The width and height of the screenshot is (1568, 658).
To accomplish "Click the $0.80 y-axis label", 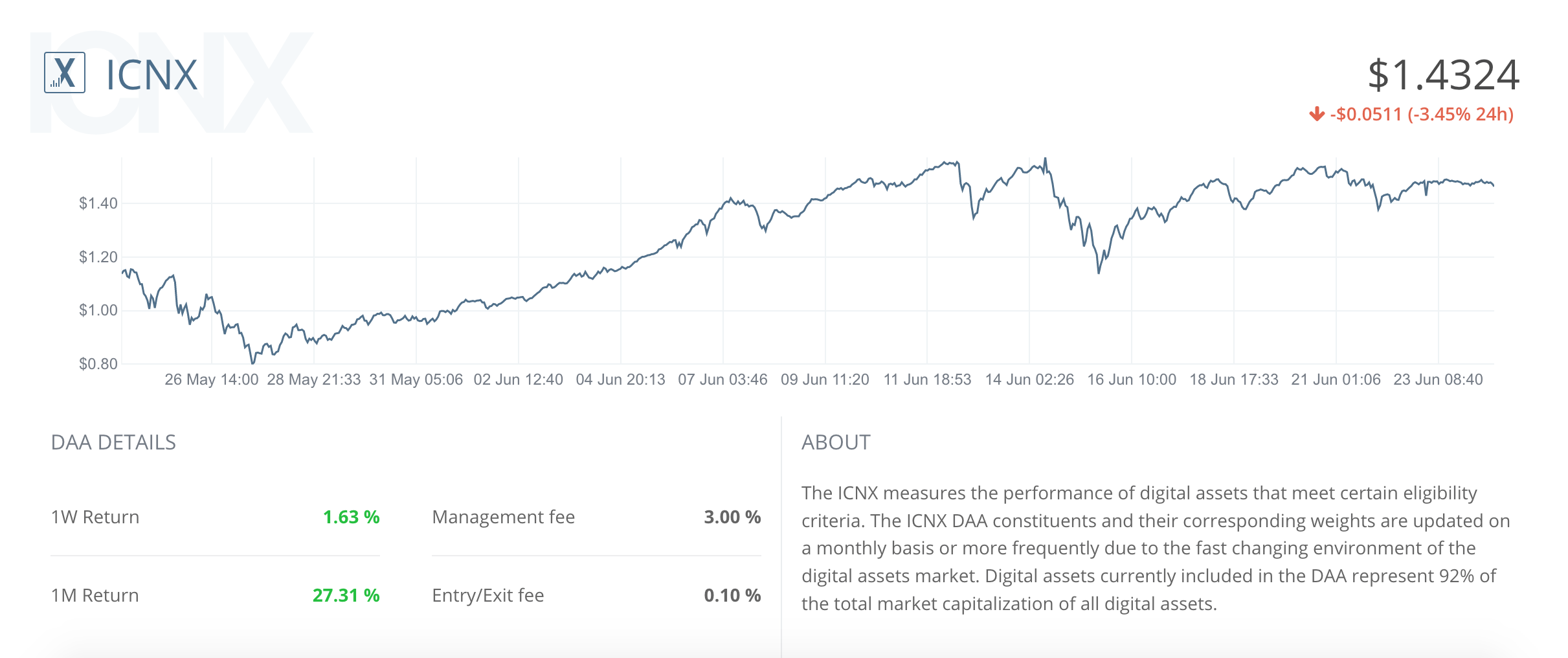I will (x=98, y=364).
